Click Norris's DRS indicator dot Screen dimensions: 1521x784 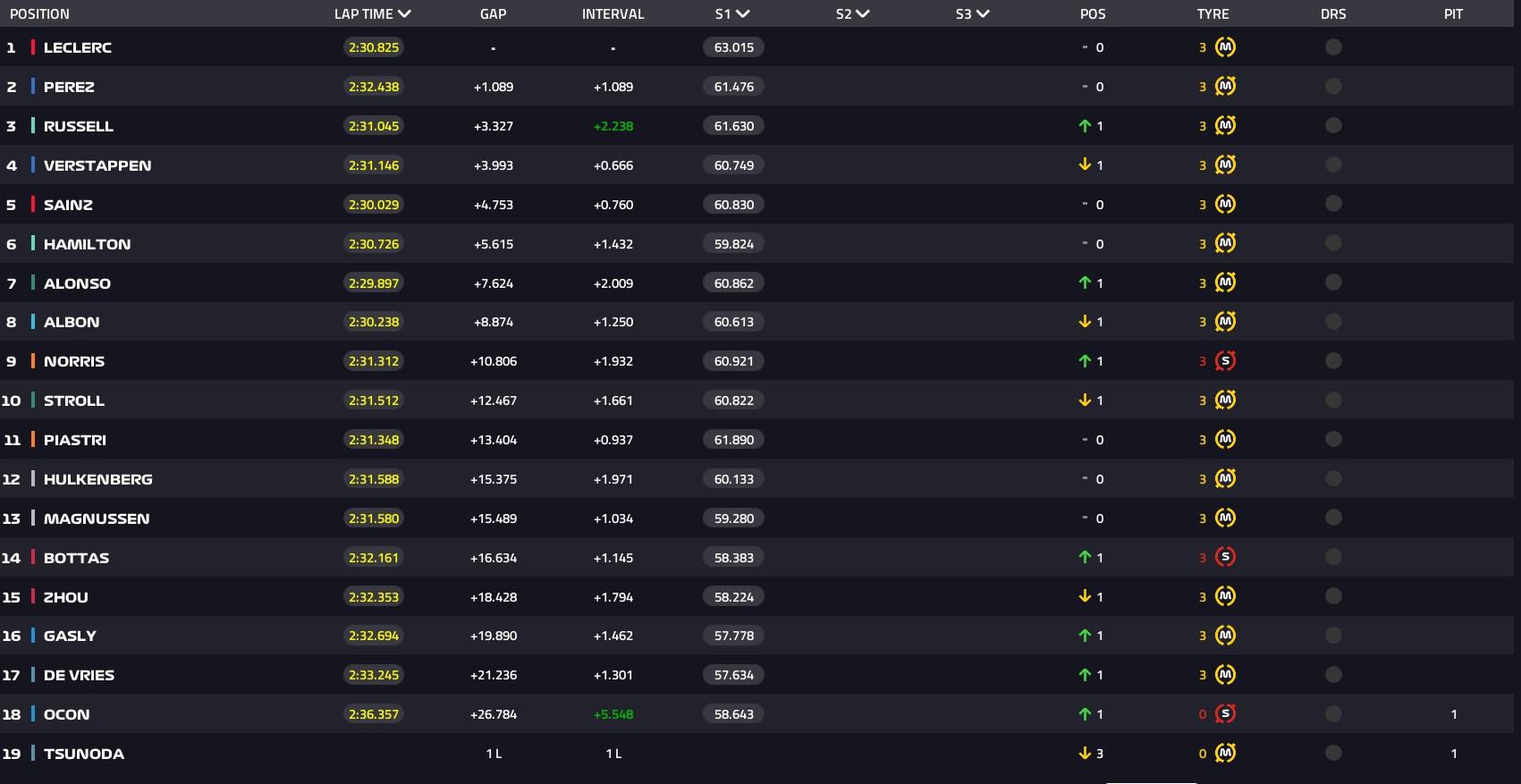(x=1333, y=361)
